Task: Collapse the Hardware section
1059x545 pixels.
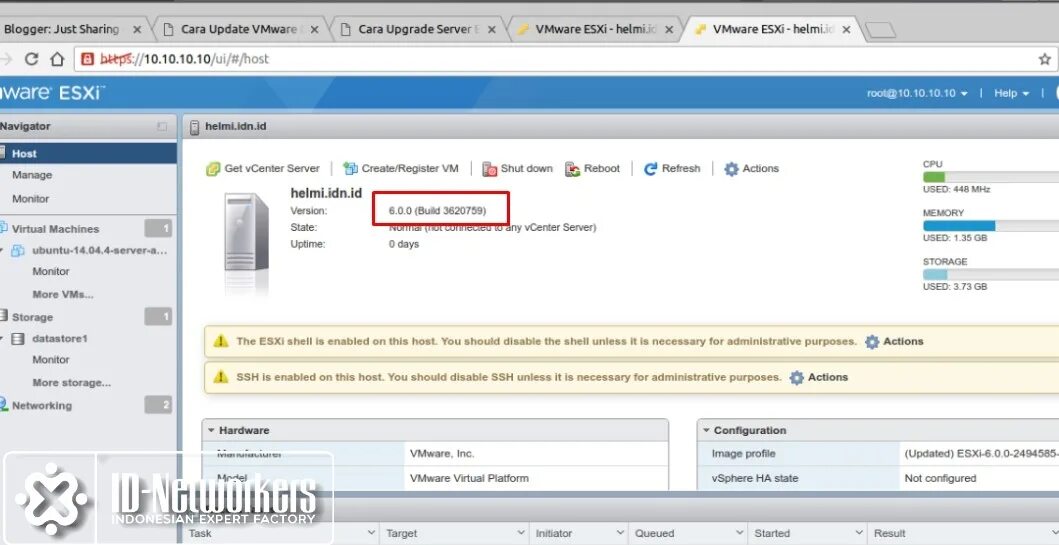Action: tap(211, 430)
